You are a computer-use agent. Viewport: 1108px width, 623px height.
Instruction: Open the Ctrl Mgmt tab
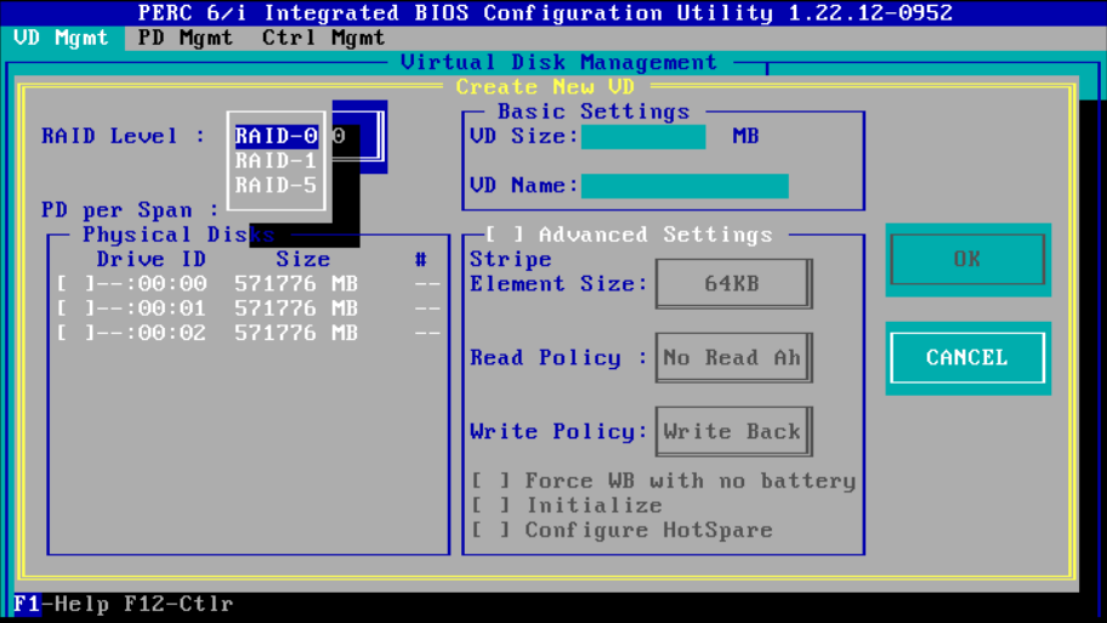(323, 38)
